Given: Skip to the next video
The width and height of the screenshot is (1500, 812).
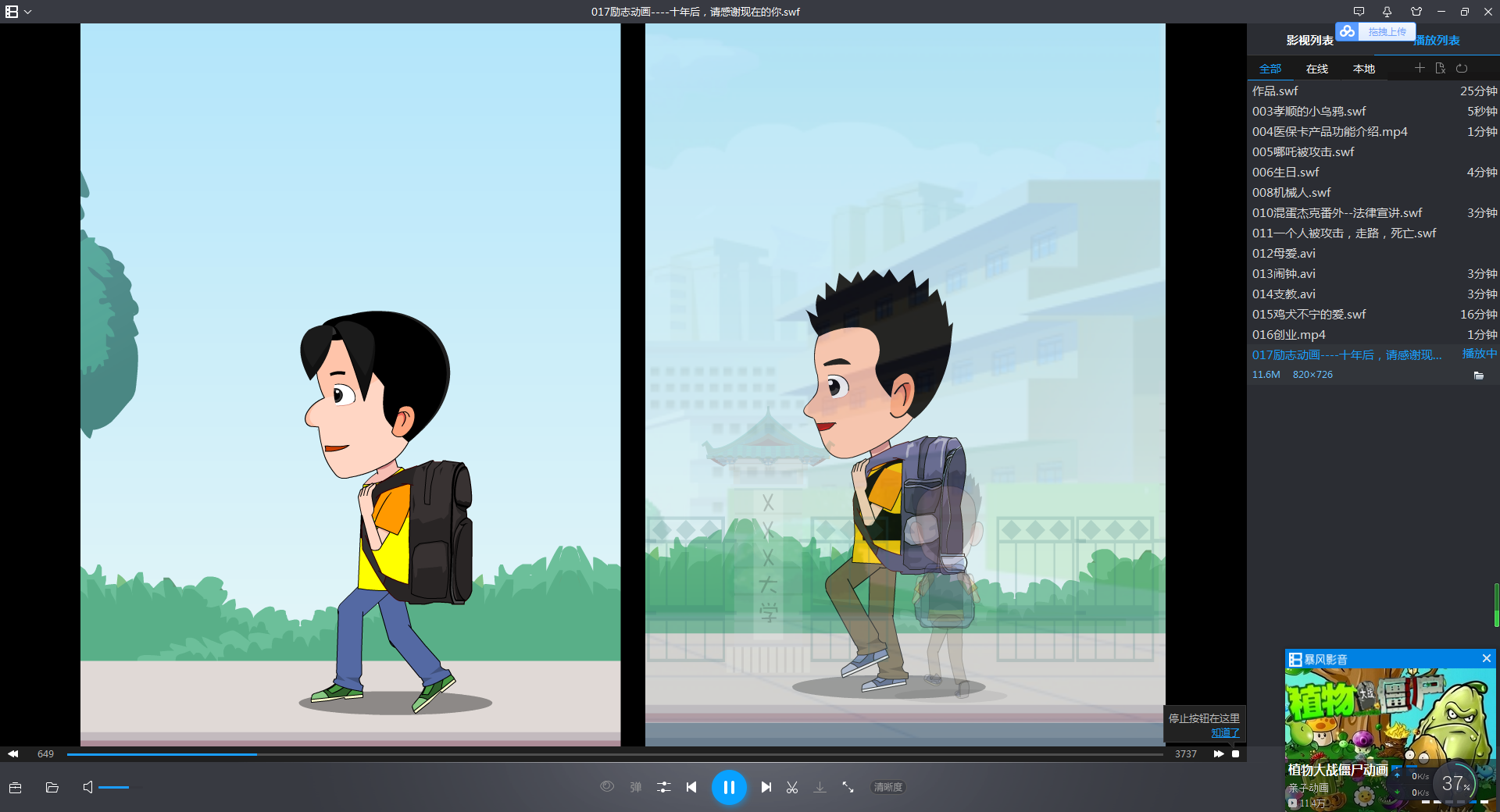Looking at the screenshot, I should 766,787.
